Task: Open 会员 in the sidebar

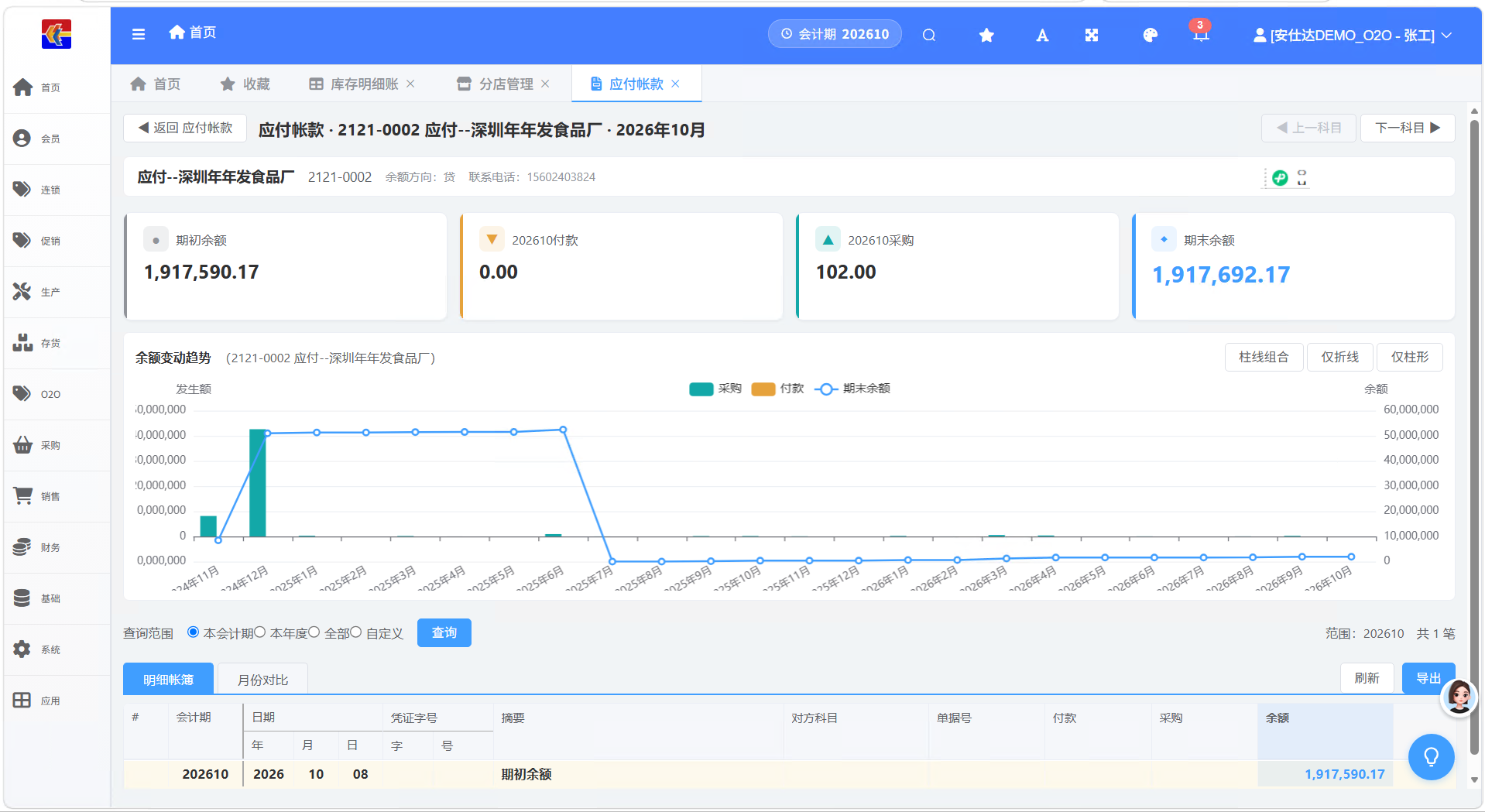Action: 57,139
